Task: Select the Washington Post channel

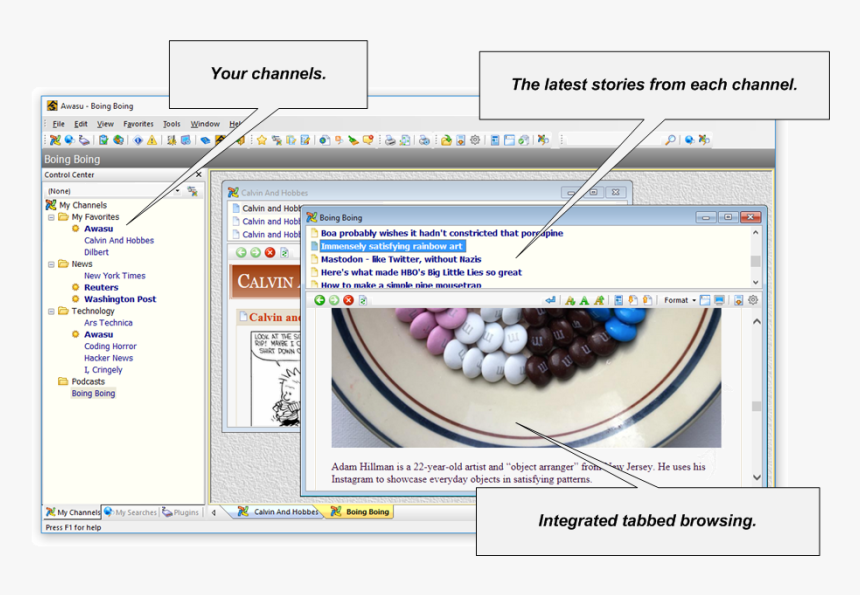Action: click(120, 299)
